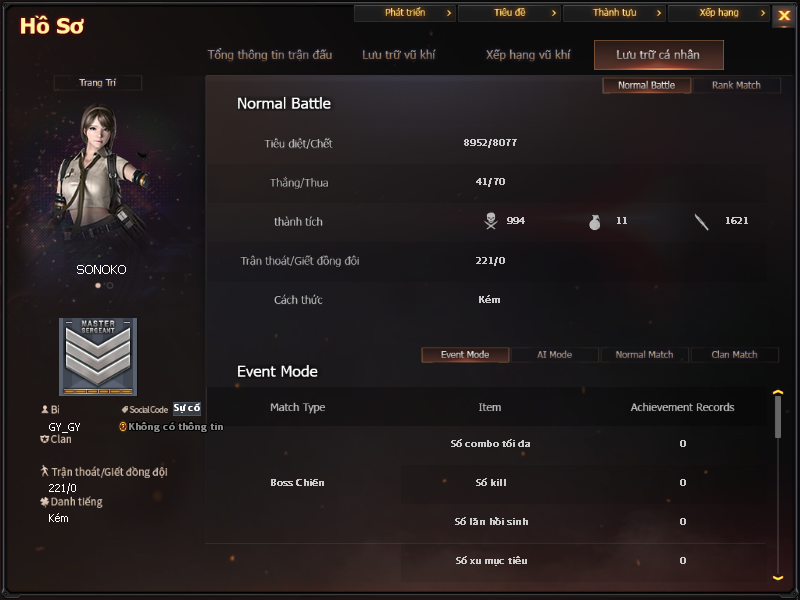Click the SONOKO character portrait
Image resolution: width=800 pixels, height=600 pixels.
pyautogui.click(x=100, y=173)
